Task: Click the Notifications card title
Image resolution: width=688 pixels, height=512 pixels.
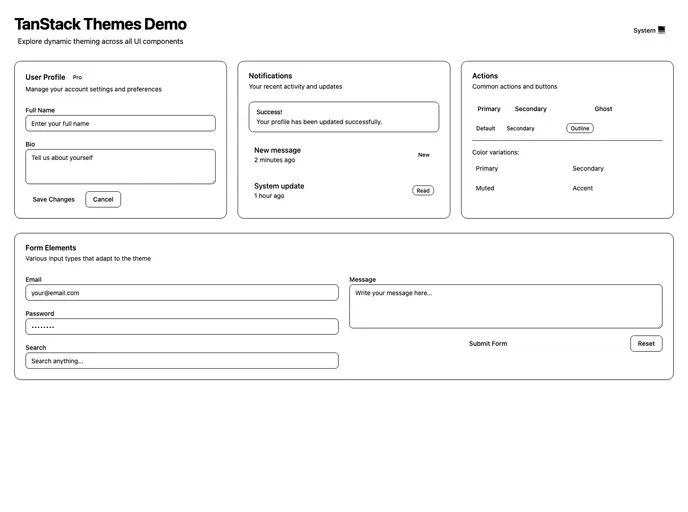Action: pos(270,76)
